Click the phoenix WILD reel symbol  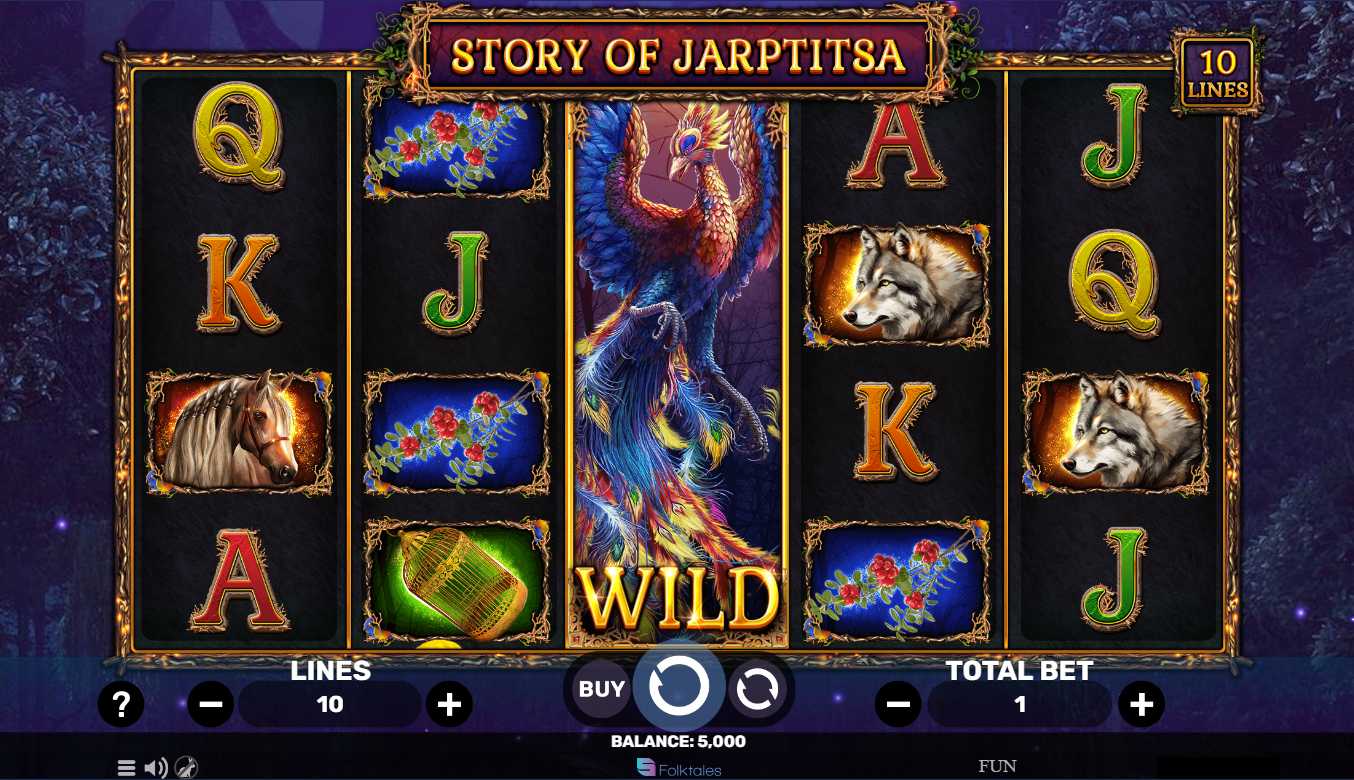[x=677, y=373]
